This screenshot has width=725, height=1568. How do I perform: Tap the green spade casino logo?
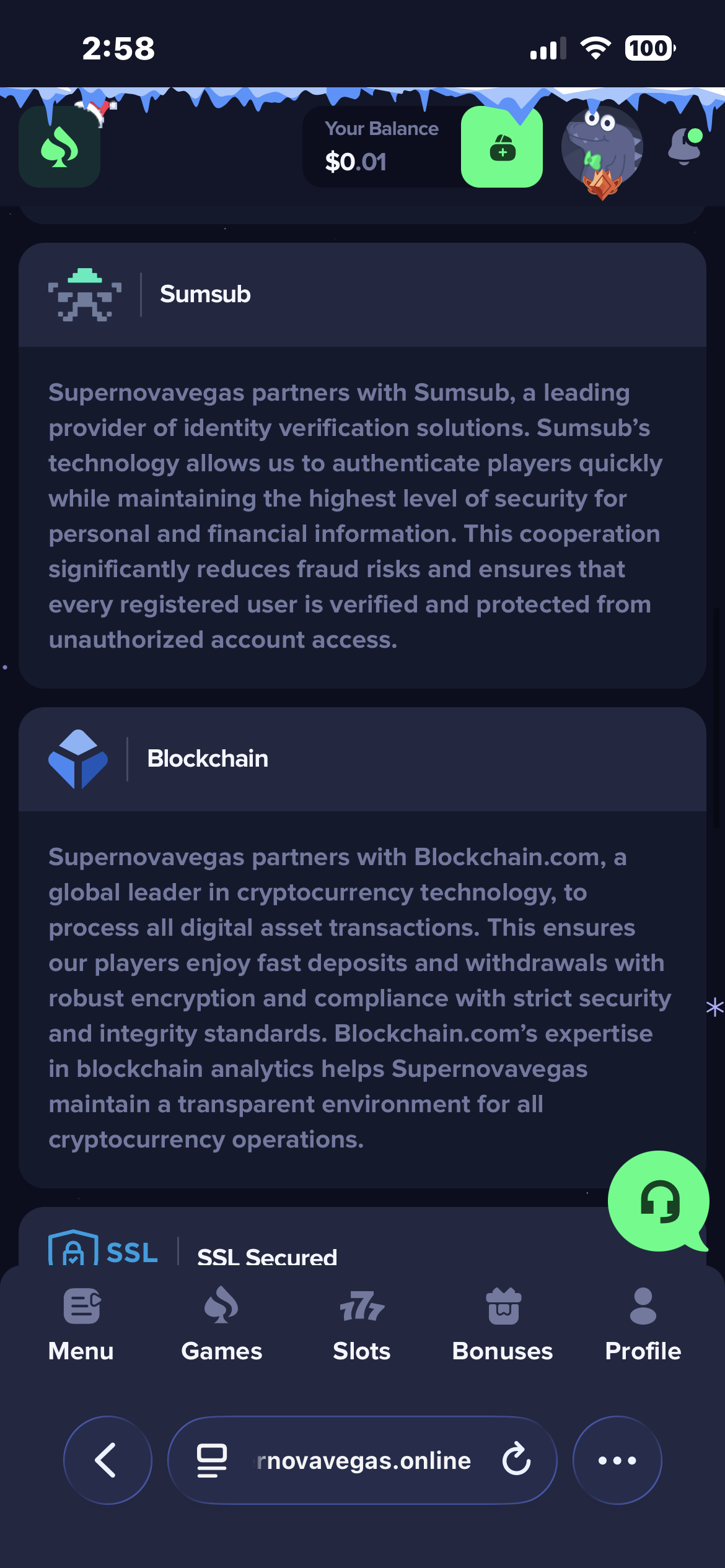pyautogui.click(x=59, y=147)
